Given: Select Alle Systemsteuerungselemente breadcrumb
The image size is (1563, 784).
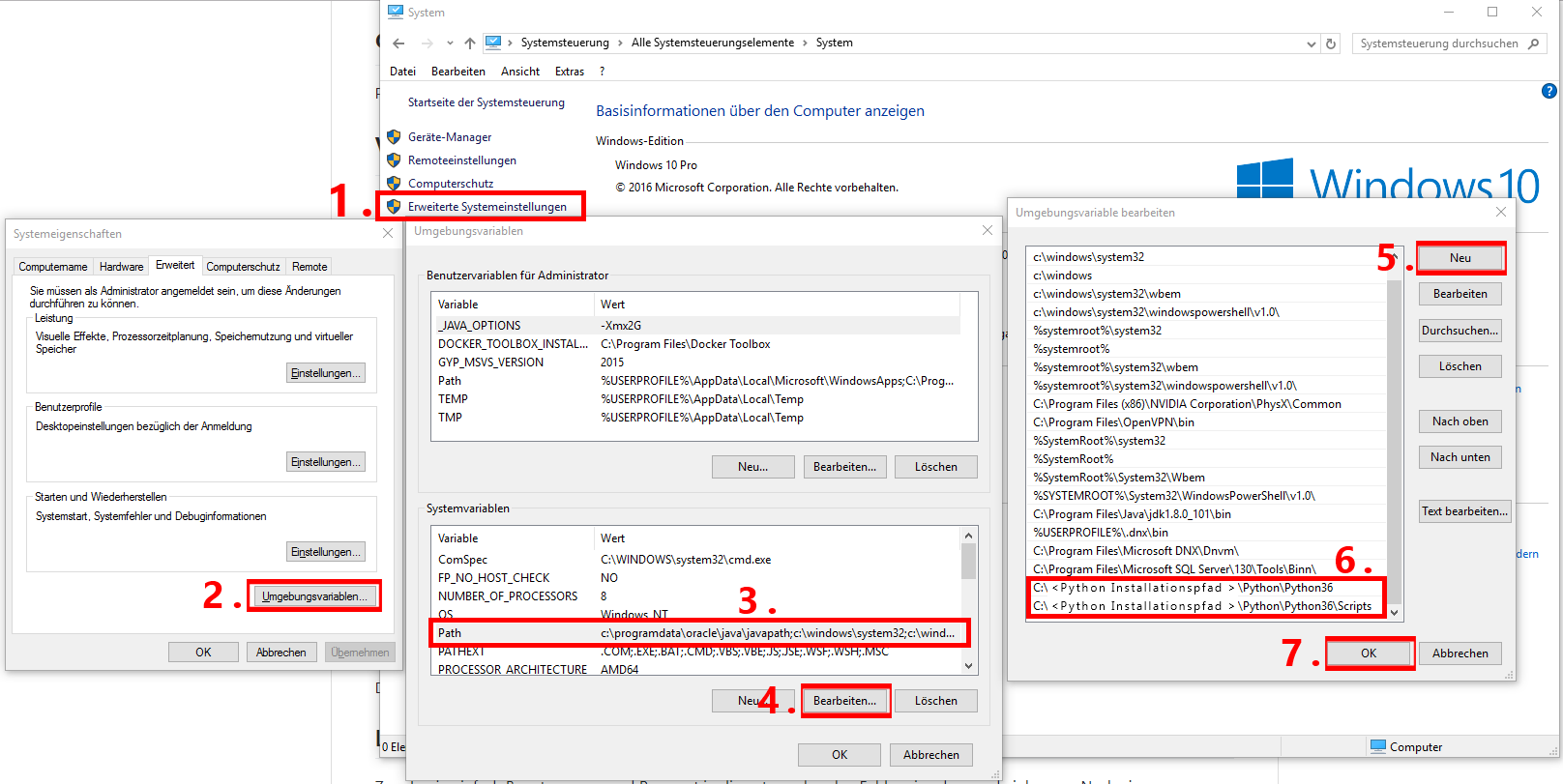Looking at the screenshot, I should [x=713, y=43].
